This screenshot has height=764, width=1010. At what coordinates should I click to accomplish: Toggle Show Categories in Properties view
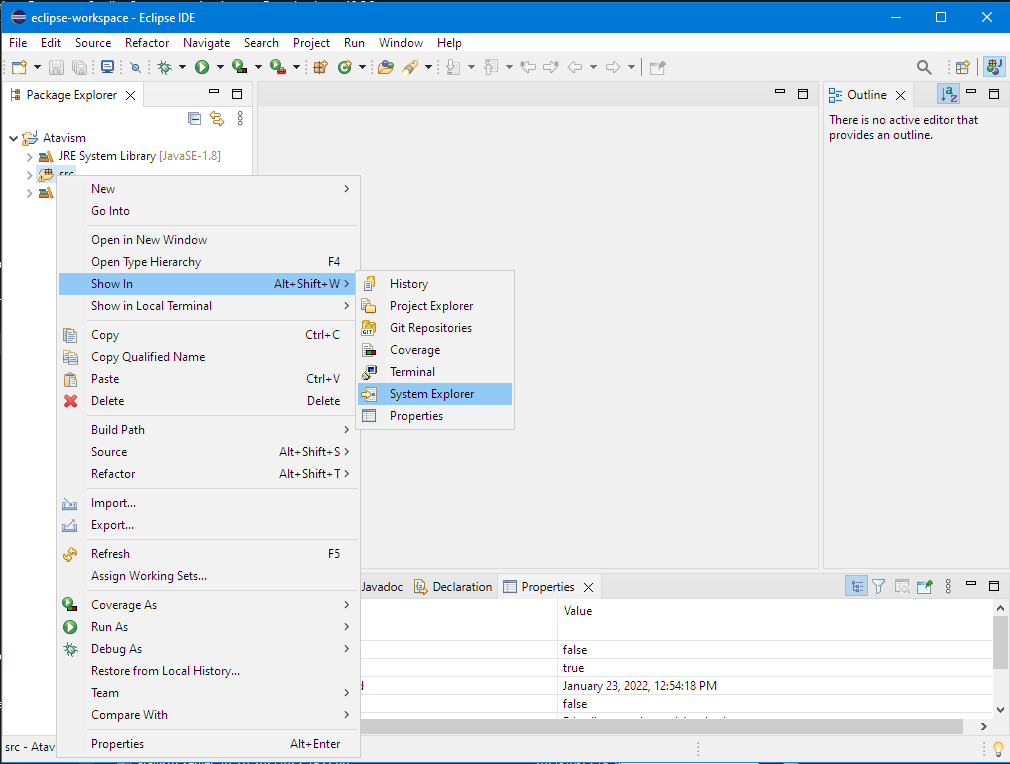pos(856,587)
